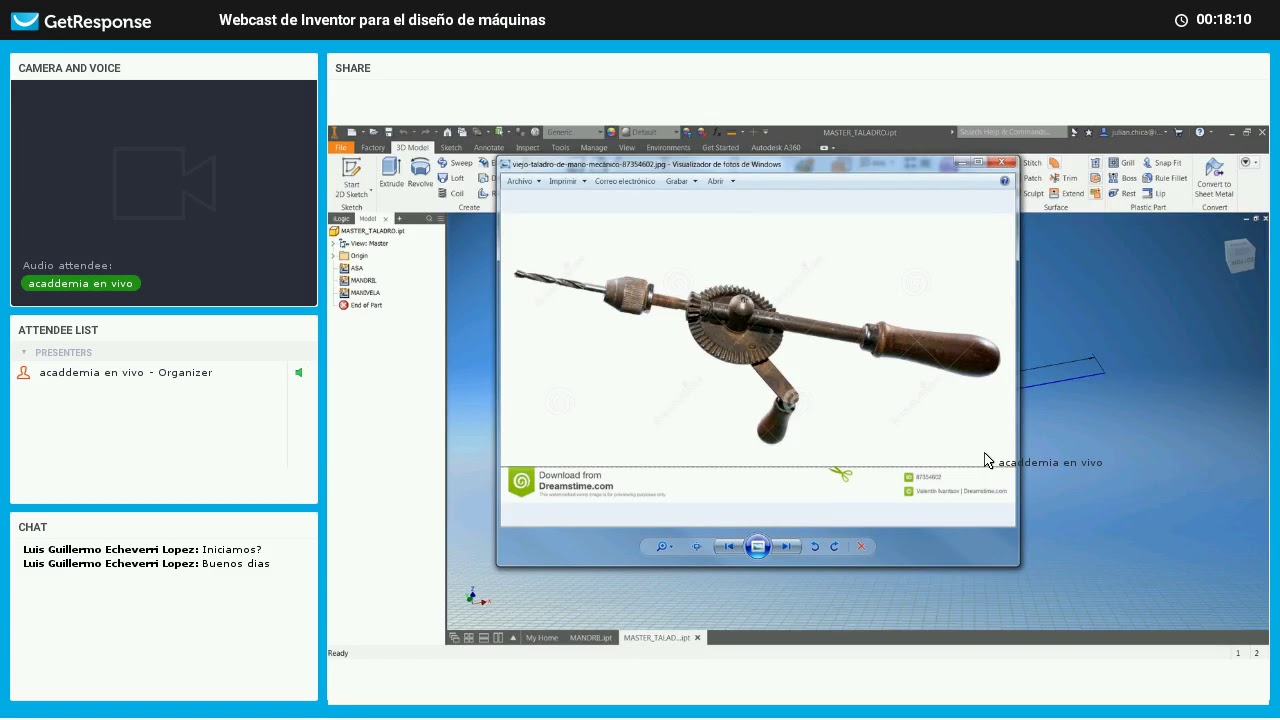
Task: Open signed-in user julian.chica dropdown
Action: pos(1134,132)
